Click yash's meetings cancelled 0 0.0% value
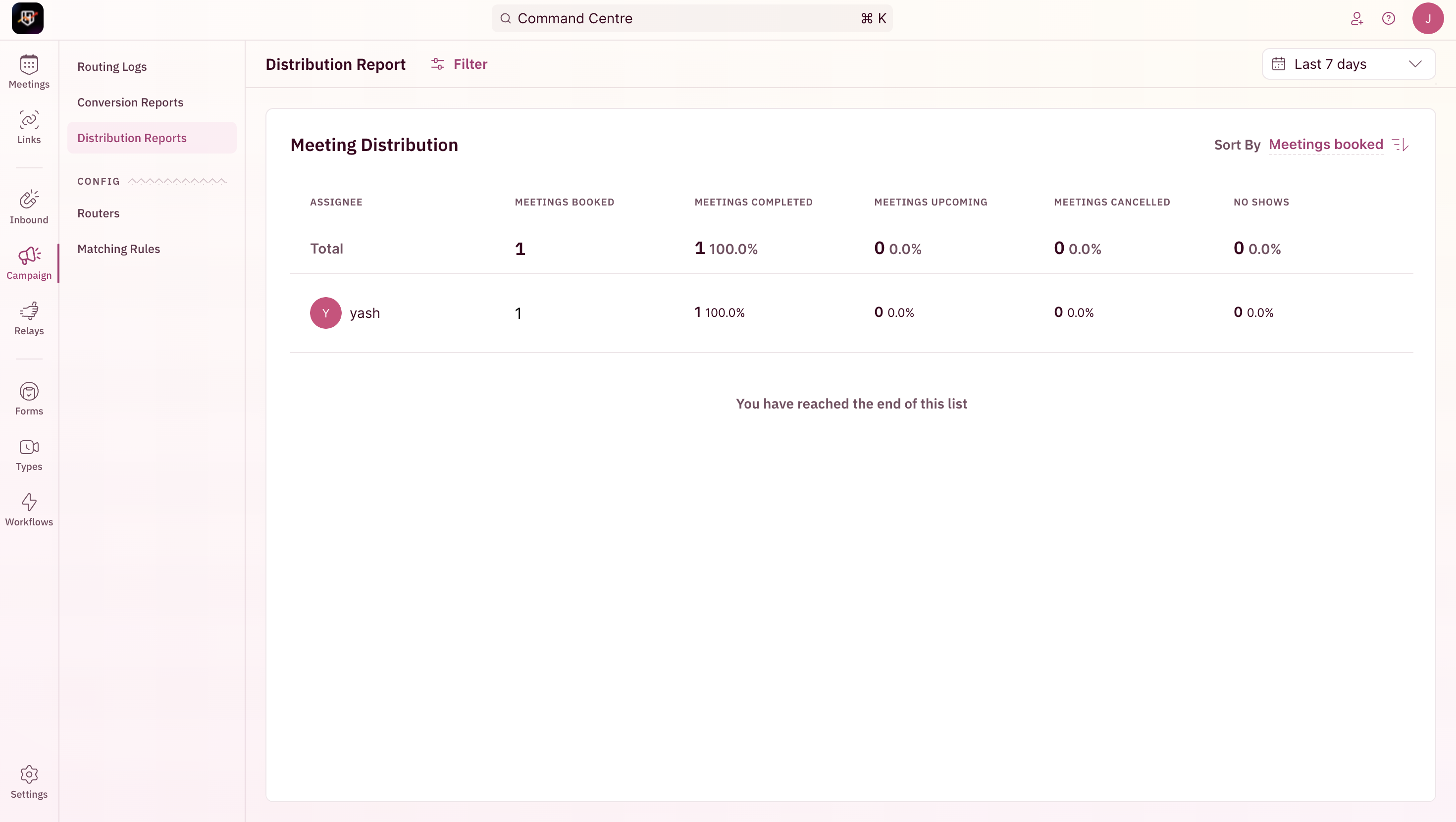The image size is (1456, 822). (1073, 312)
